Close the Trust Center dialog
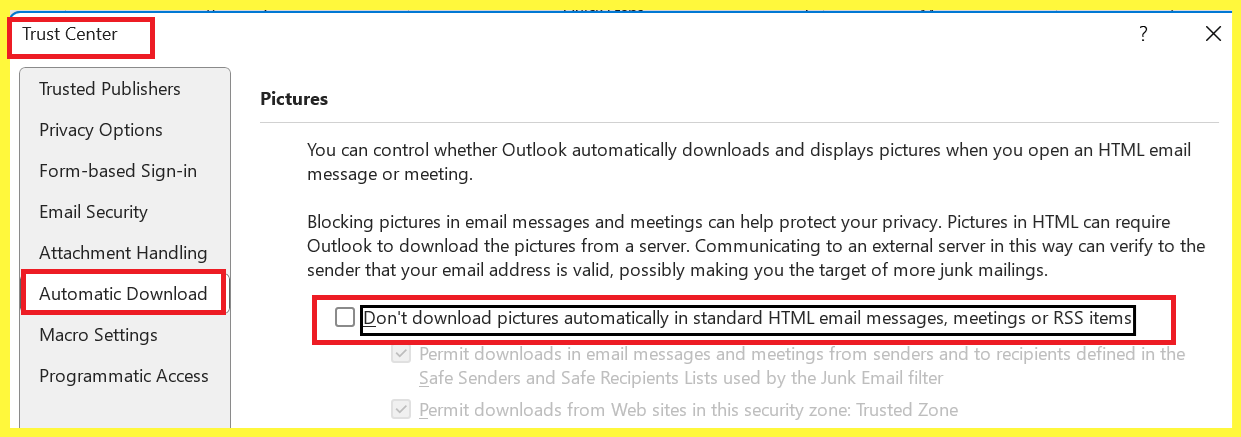1241x437 pixels. point(1213,34)
